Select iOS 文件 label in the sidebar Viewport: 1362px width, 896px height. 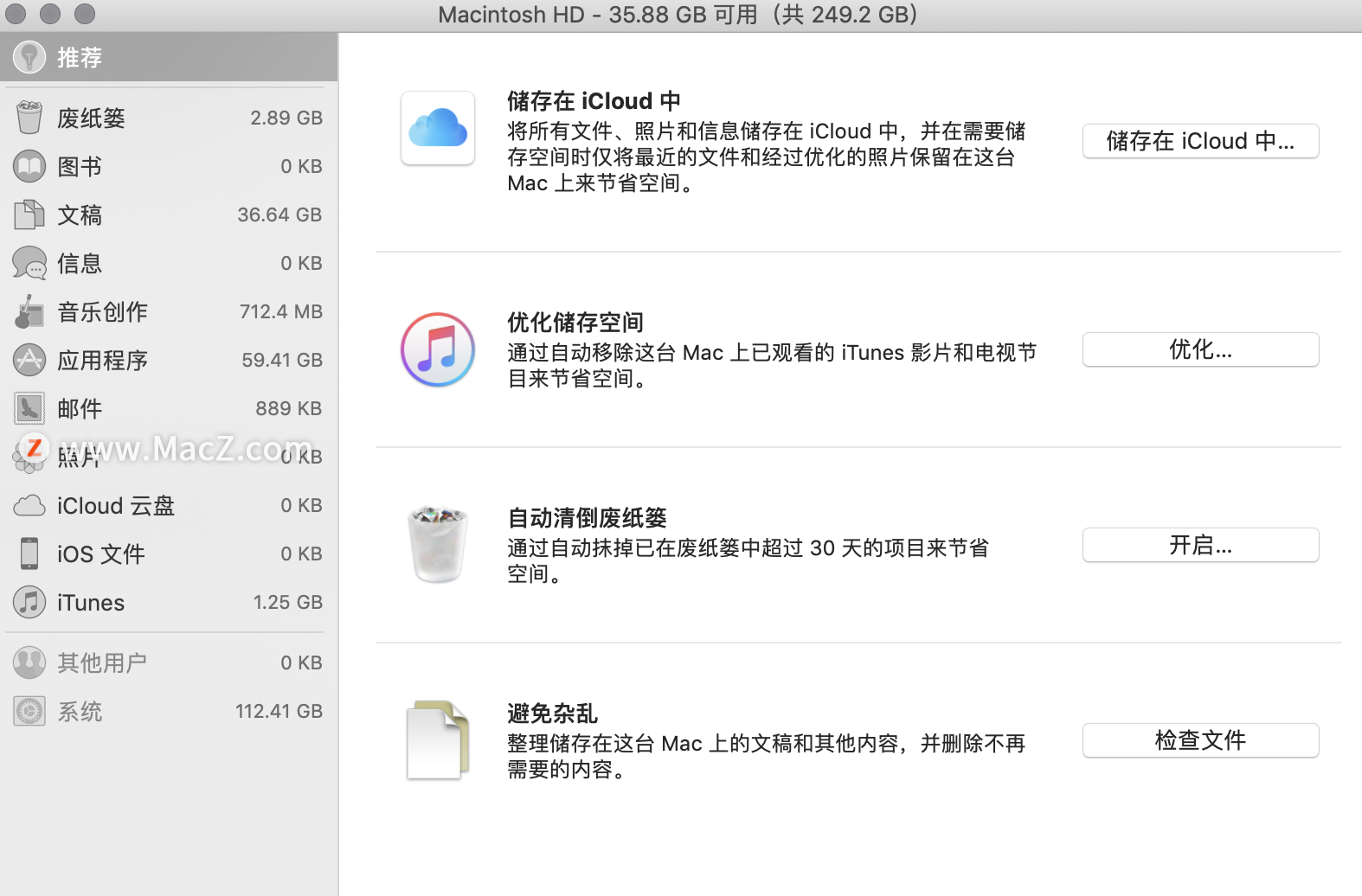101,554
